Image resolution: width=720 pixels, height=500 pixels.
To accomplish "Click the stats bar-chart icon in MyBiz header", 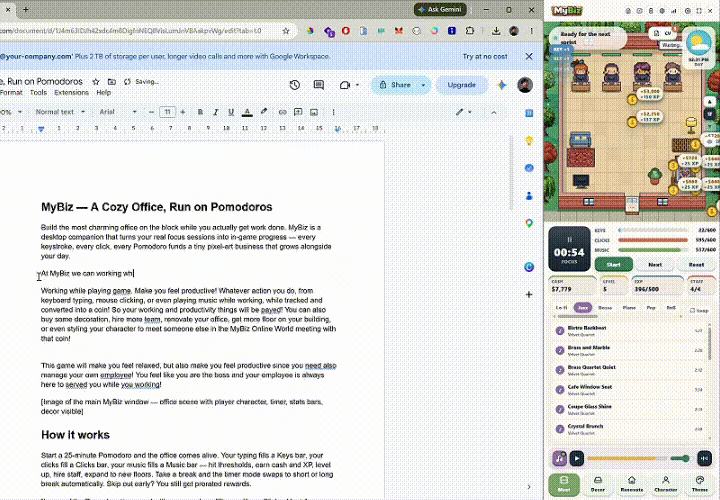I will tap(674, 11).
